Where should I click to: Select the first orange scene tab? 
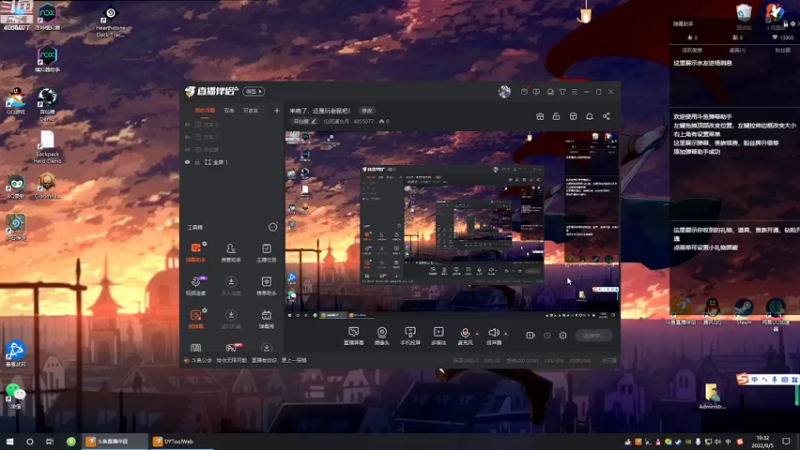coord(205,110)
